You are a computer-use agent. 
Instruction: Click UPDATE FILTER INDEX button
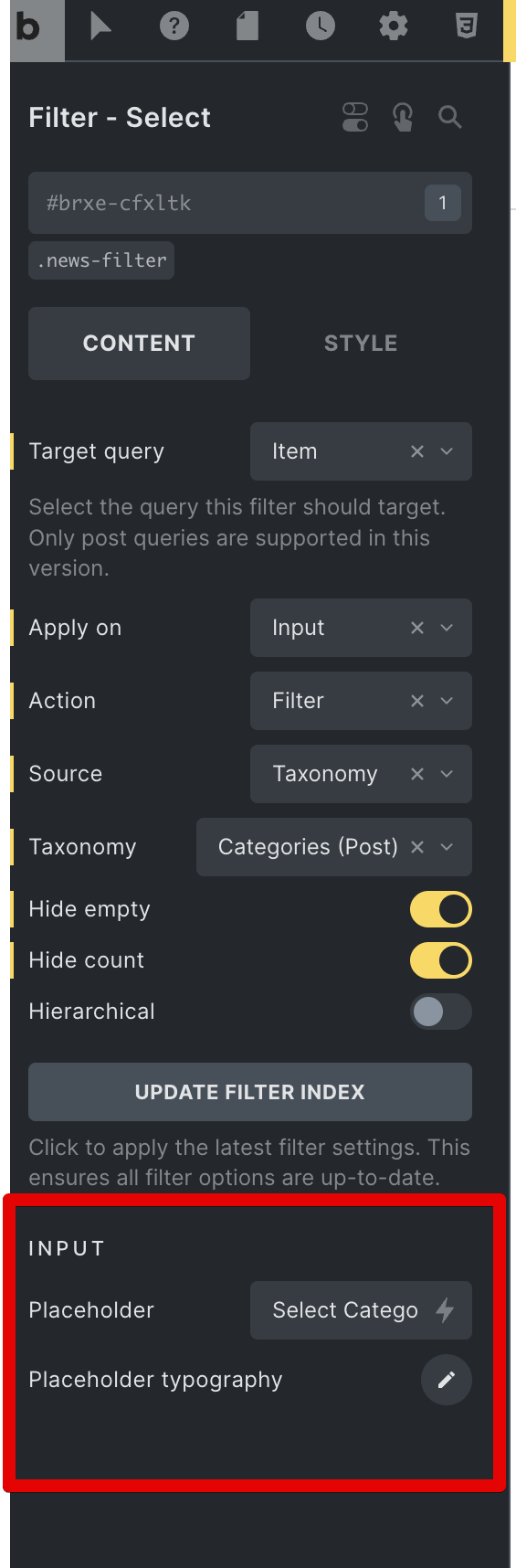[250, 1092]
